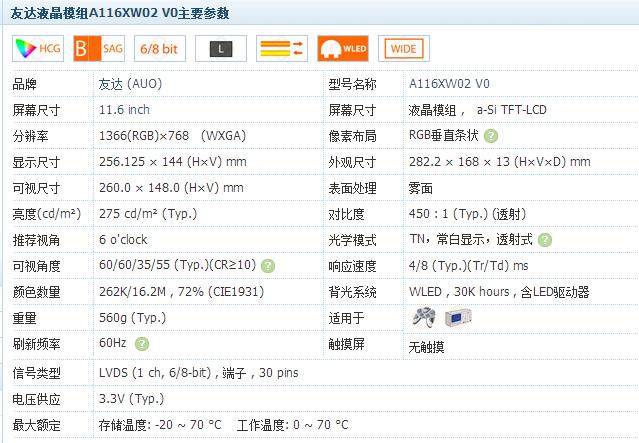Viewport: 639px width, 443px height.
Task: Click the 颜色数量 row label
Action: tap(36, 292)
